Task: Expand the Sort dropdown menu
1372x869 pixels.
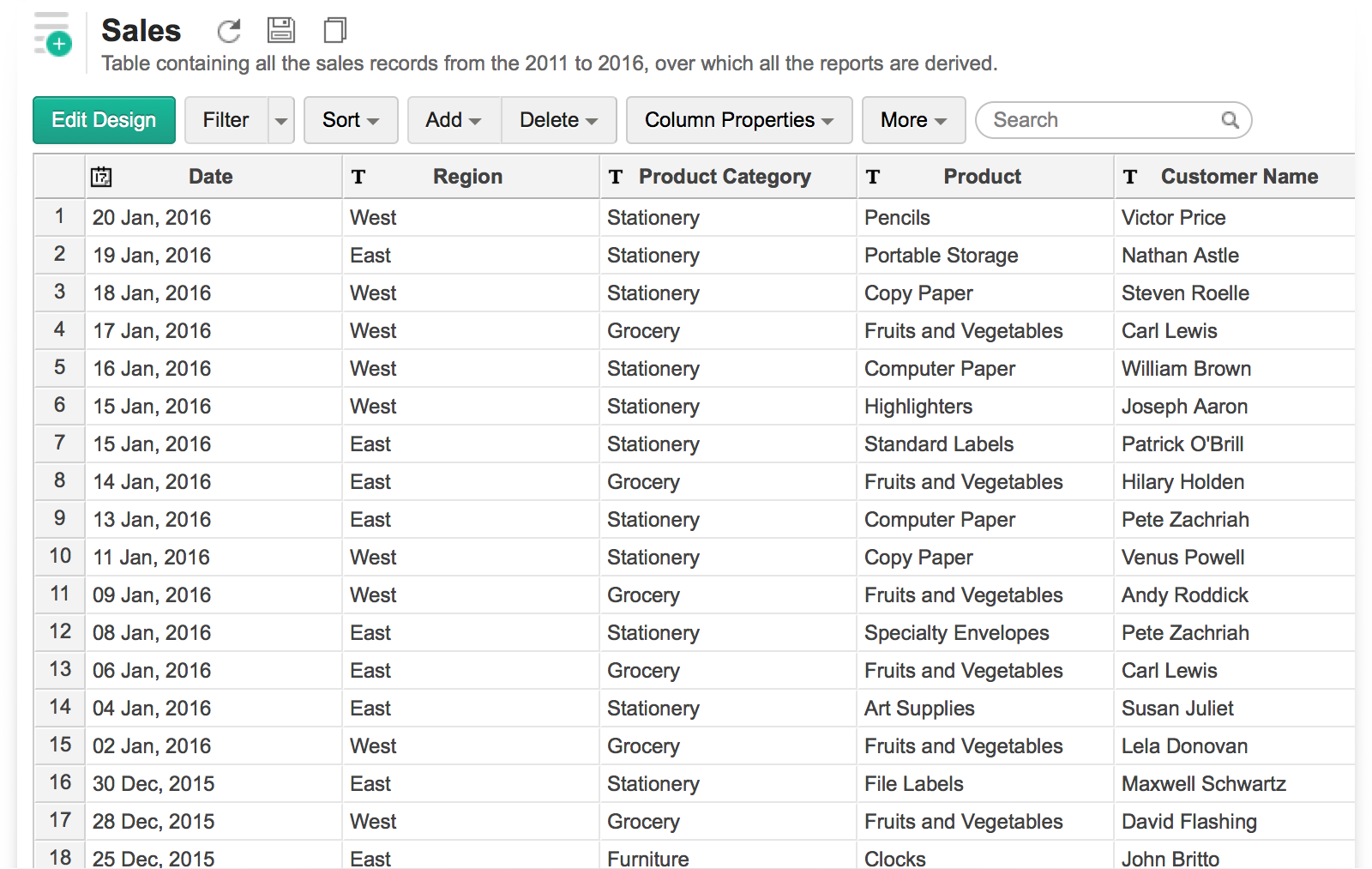Action: tap(351, 120)
